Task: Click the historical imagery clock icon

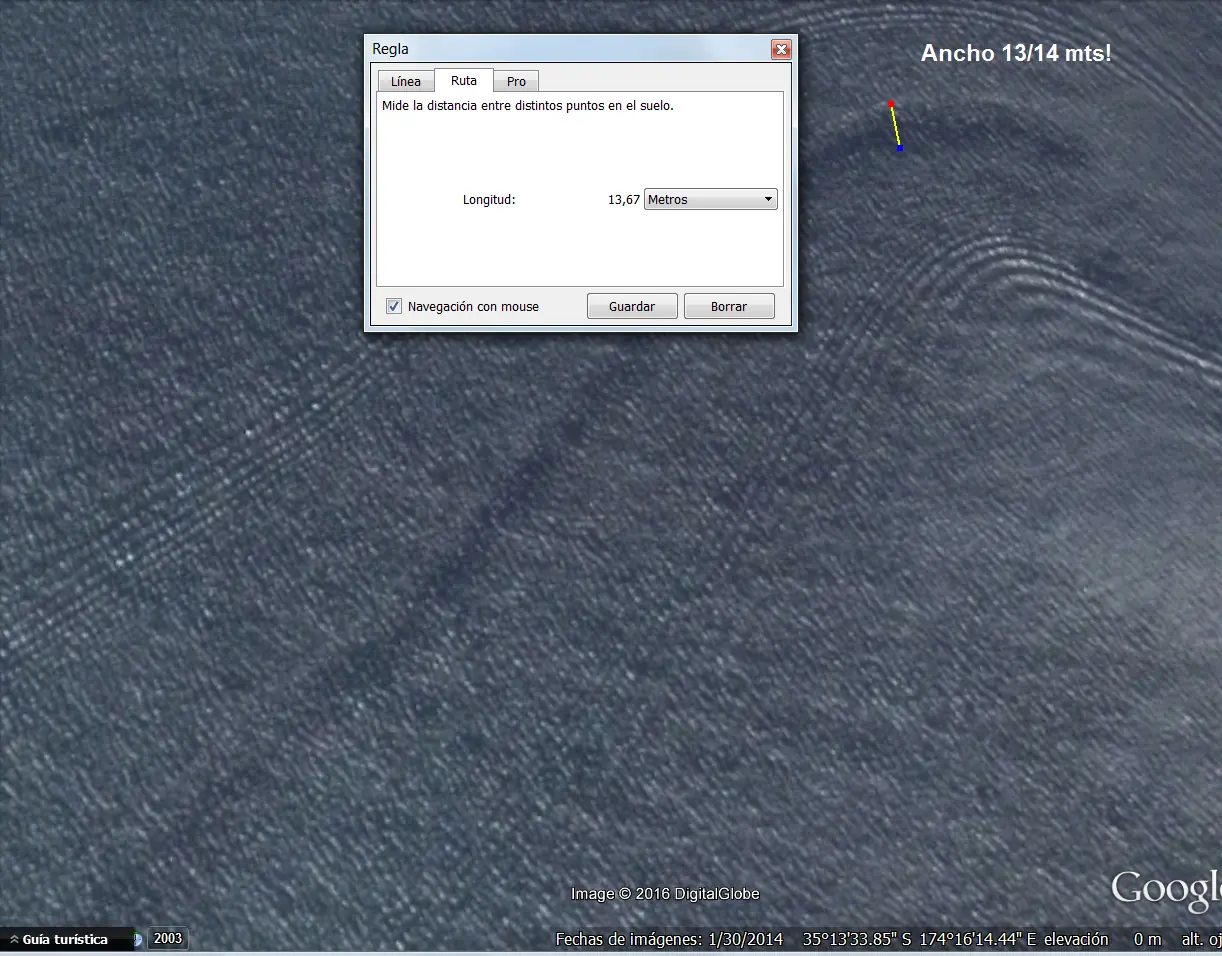Action: (138, 940)
